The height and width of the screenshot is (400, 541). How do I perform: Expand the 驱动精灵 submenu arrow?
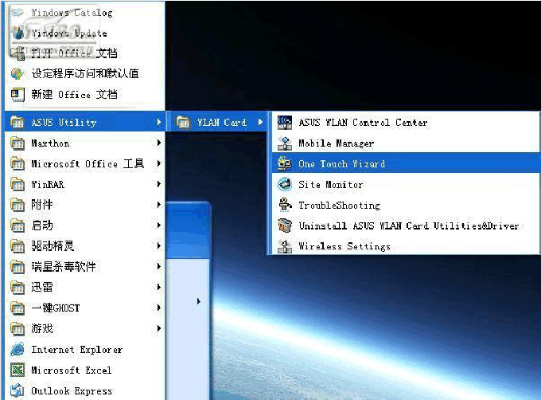point(159,246)
